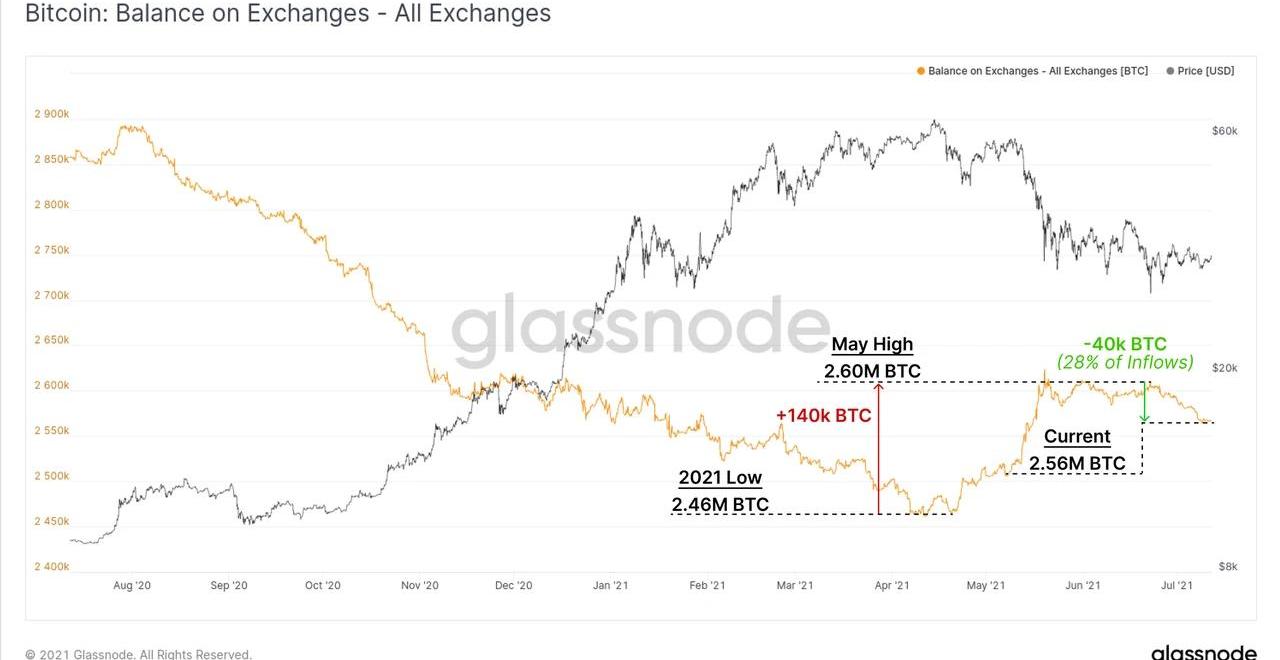Click the green downward arrow near June
Screen dimensions: 1280x660
tap(1144, 402)
